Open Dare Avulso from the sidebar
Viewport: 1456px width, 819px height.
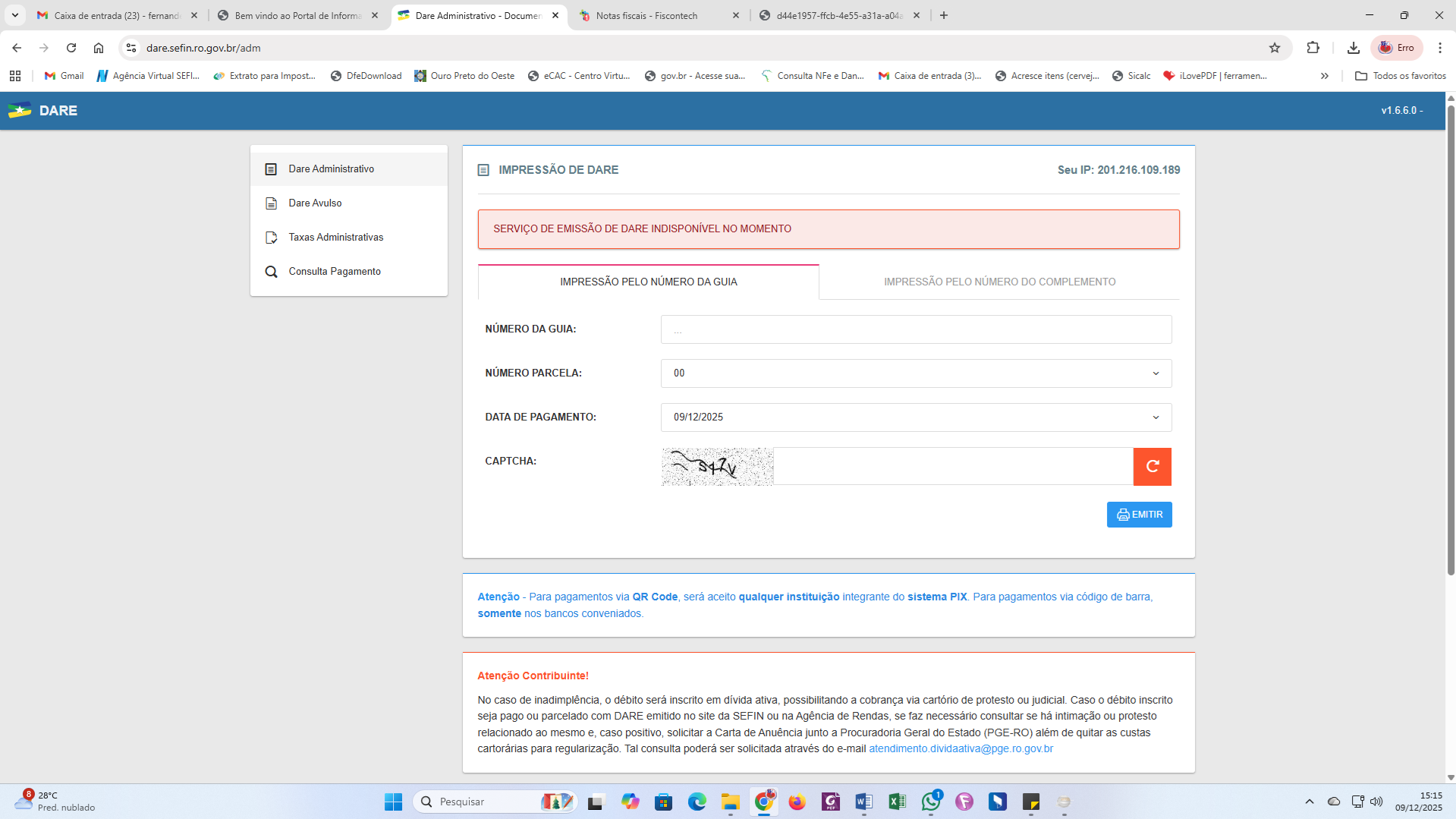315,203
